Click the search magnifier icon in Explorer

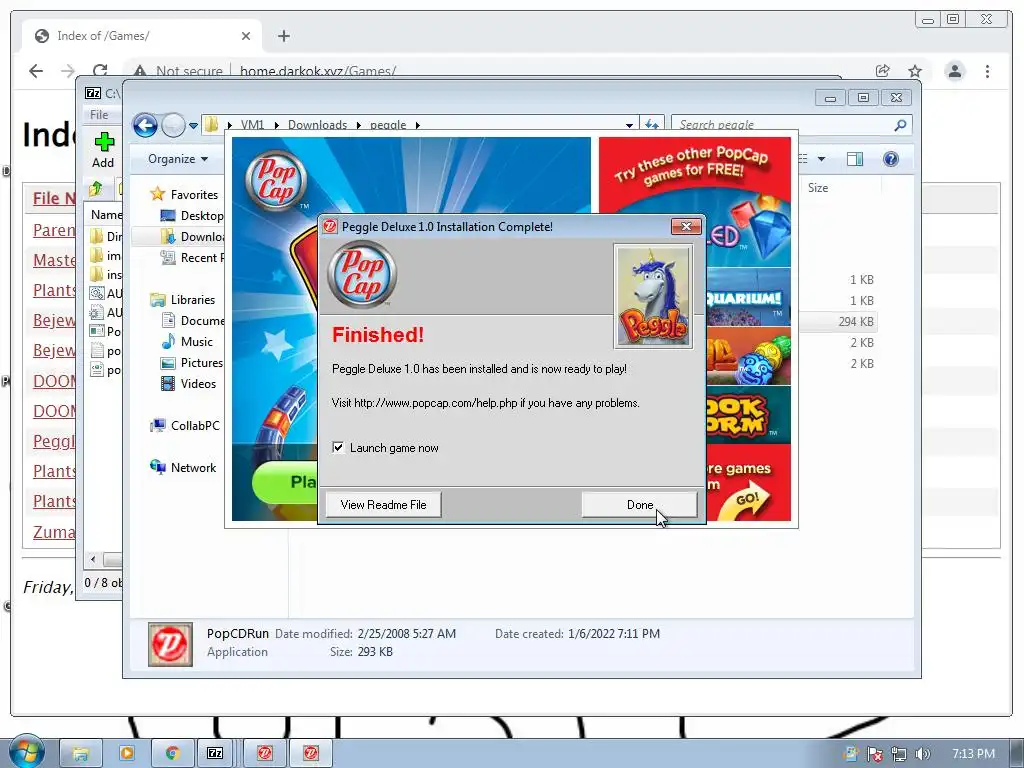(x=901, y=125)
